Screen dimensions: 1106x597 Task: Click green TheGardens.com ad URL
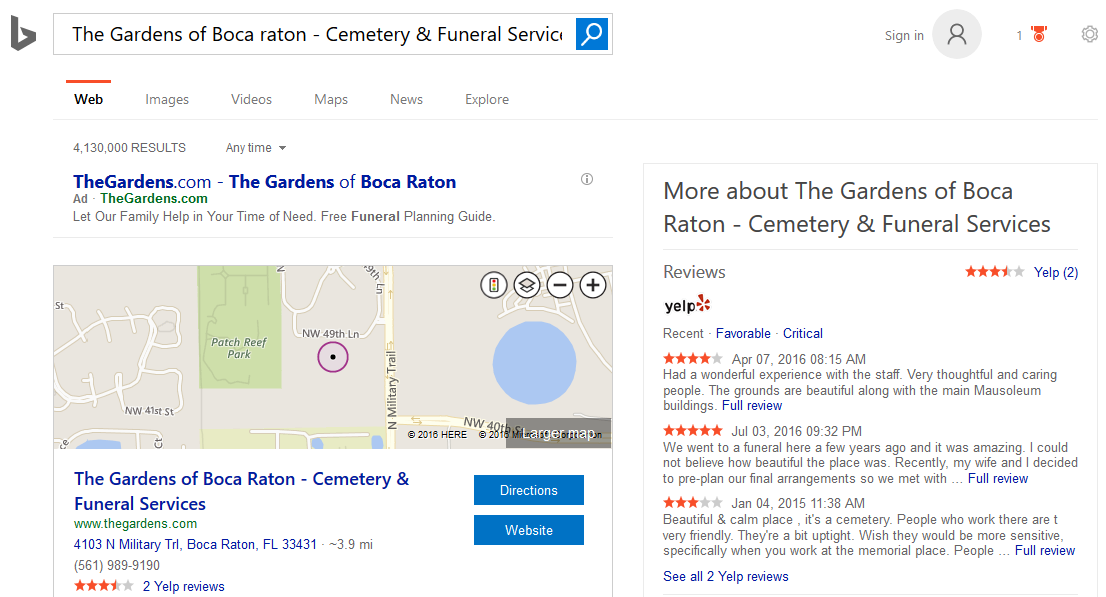pos(154,198)
